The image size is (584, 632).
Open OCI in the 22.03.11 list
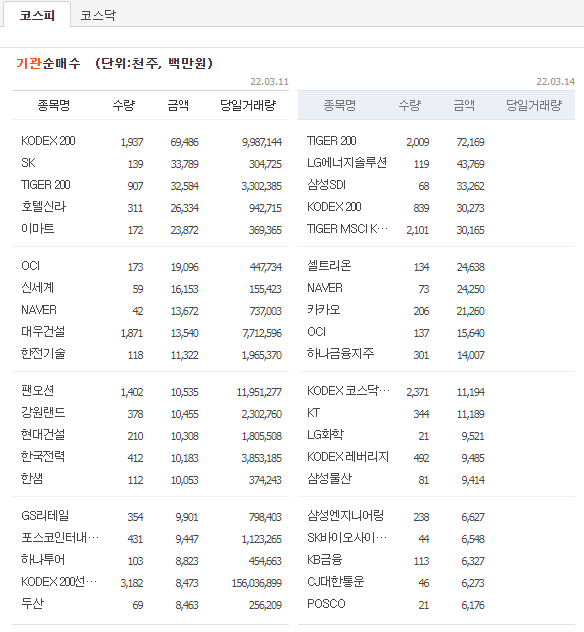coord(30,266)
